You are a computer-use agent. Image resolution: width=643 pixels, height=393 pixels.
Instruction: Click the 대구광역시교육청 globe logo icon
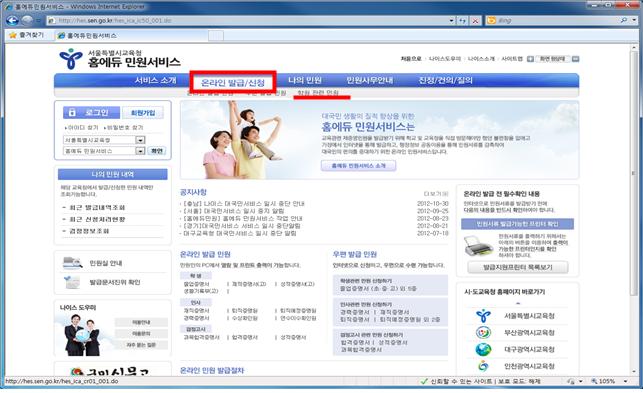(x=483, y=350)
